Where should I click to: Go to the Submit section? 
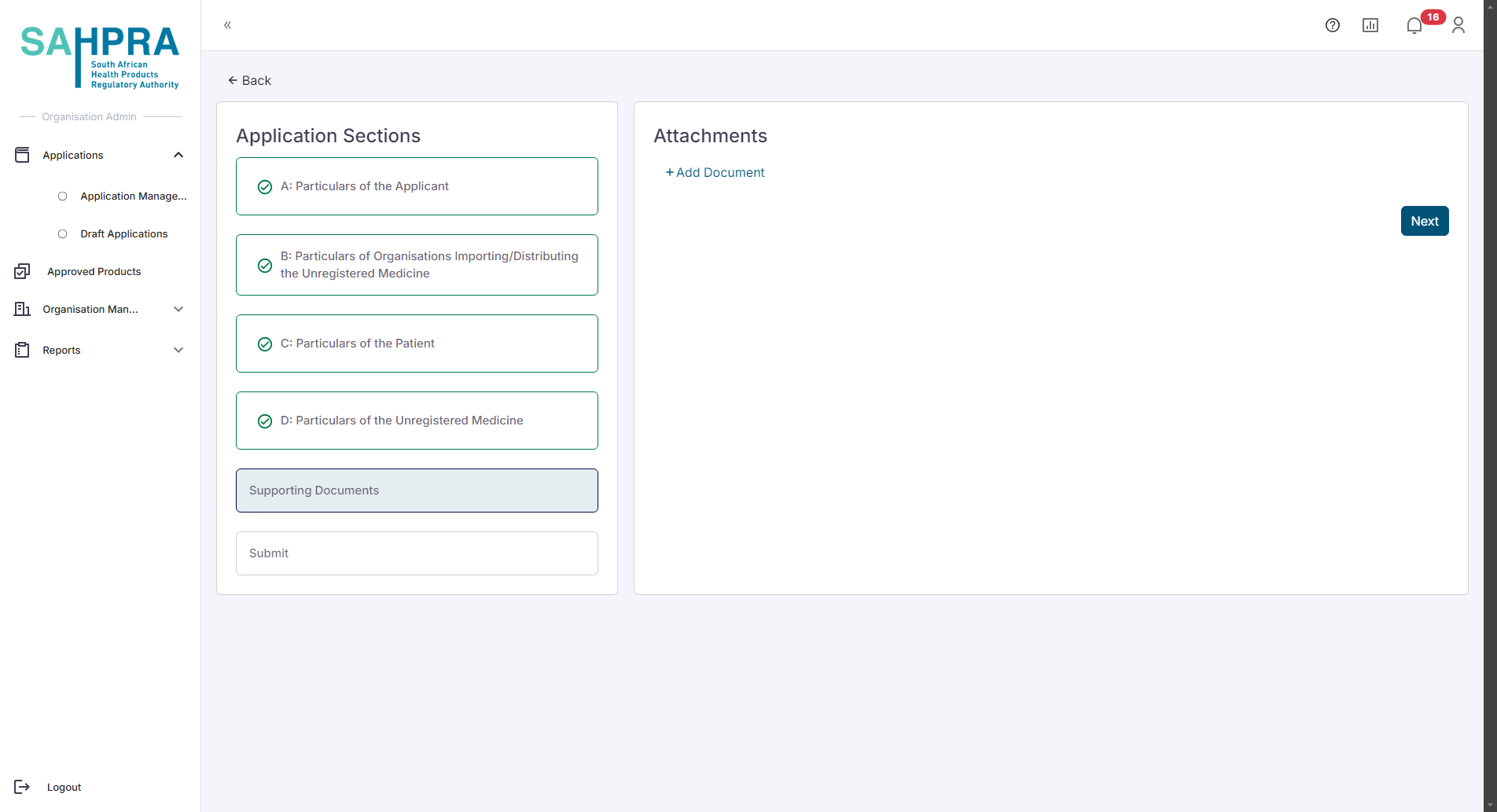[417, 553]
